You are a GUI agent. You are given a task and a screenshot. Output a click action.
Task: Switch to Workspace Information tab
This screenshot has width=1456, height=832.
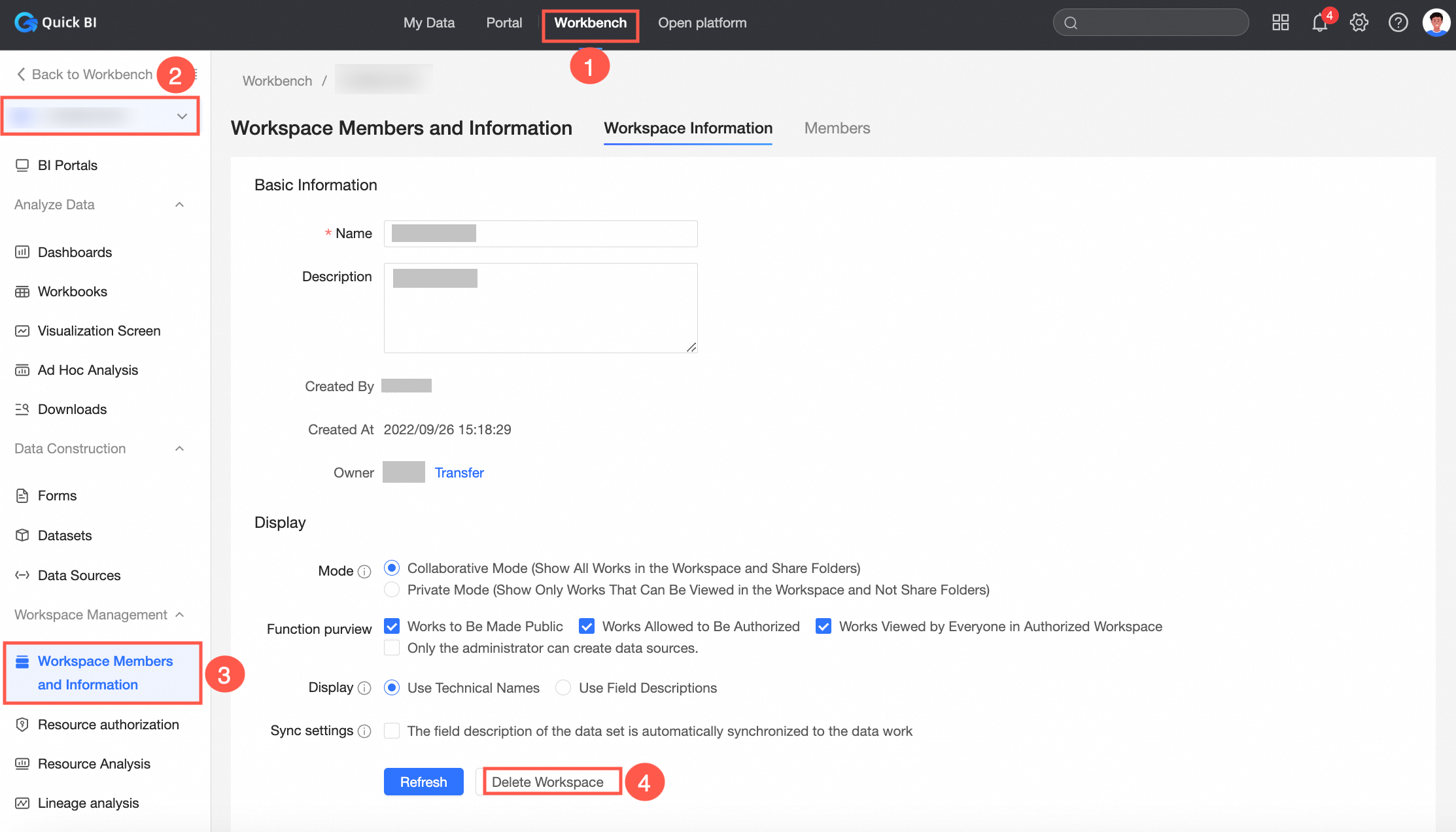tap(688, 128)
